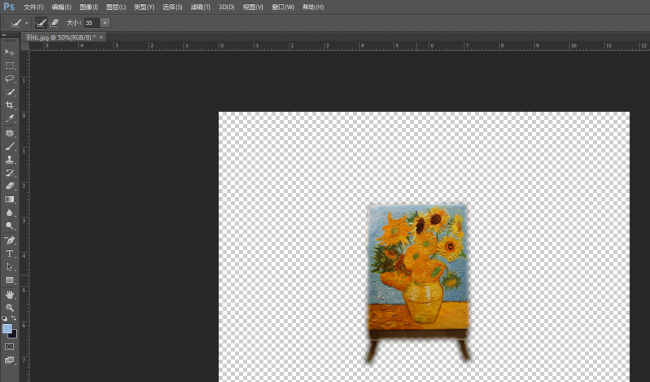
Task: Expand the toolbox with double-arrow toggle
Action: (x=4, y=35)
